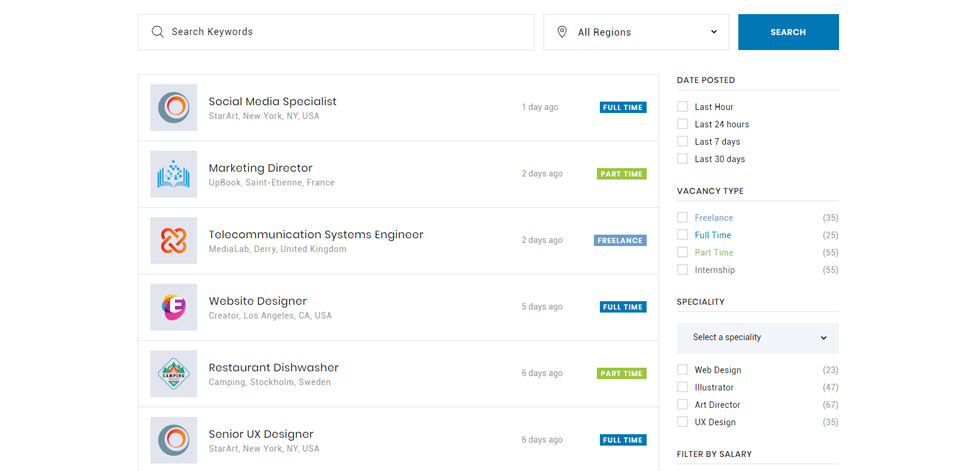Open the Restaurant Dishwasher job

click(274, 368)
